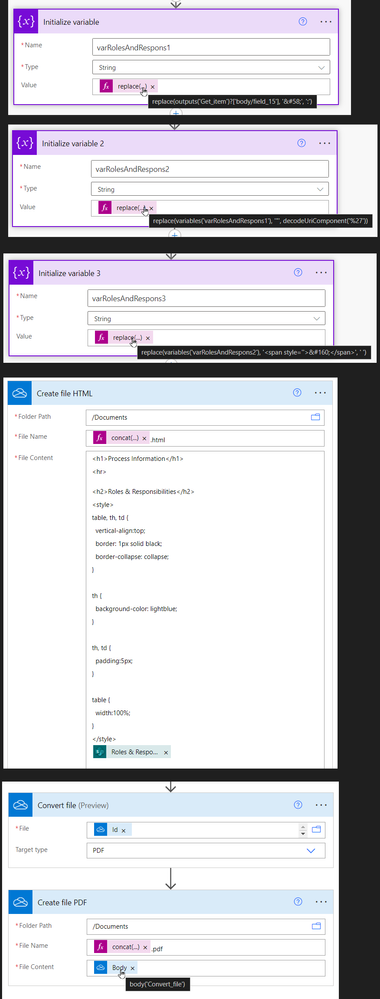The width and height of the screenshot is (380, 999).
Task: Click the variable icon of Initialize variable 3
Action: 22,273
